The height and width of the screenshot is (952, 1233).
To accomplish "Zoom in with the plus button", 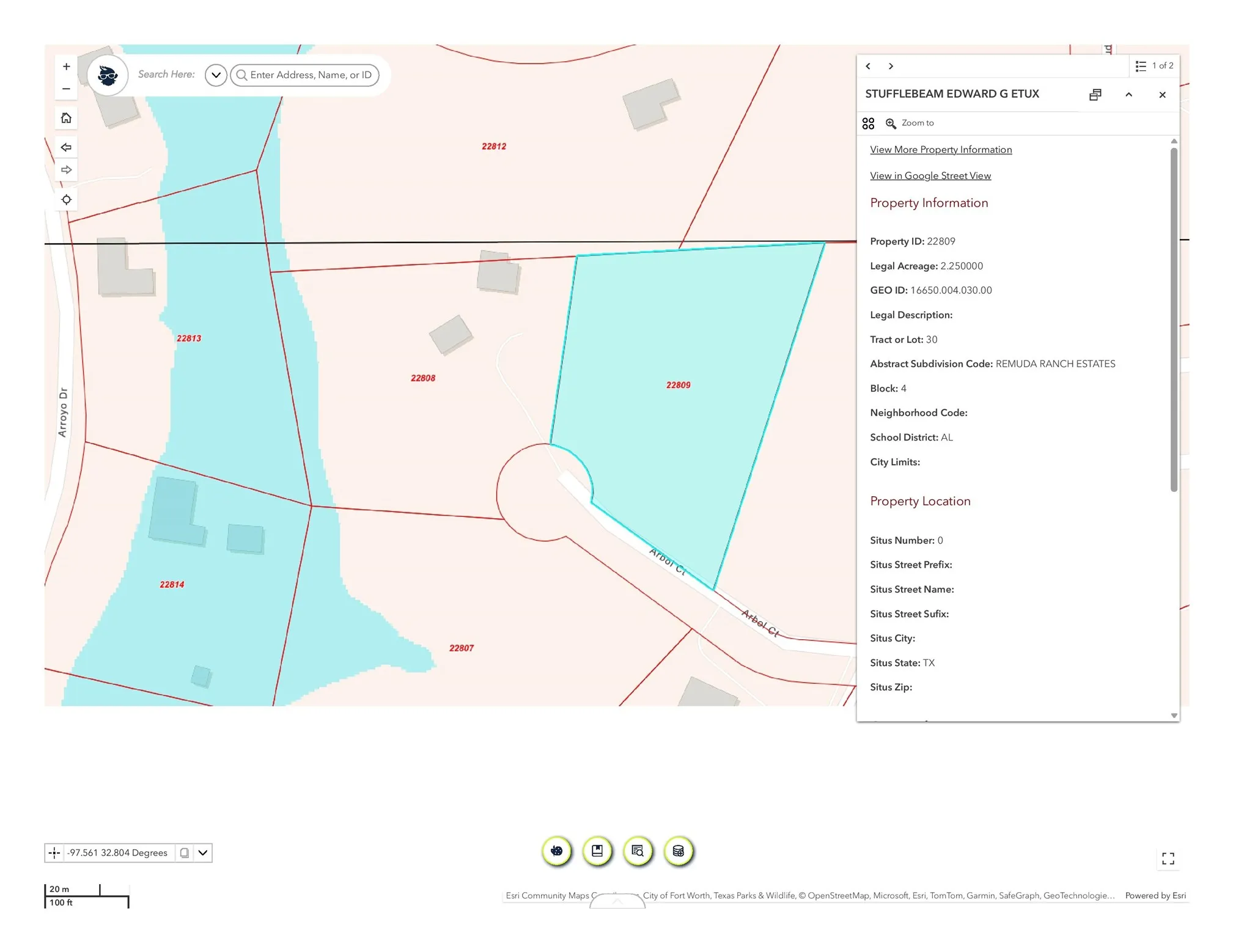I will 66,67.
